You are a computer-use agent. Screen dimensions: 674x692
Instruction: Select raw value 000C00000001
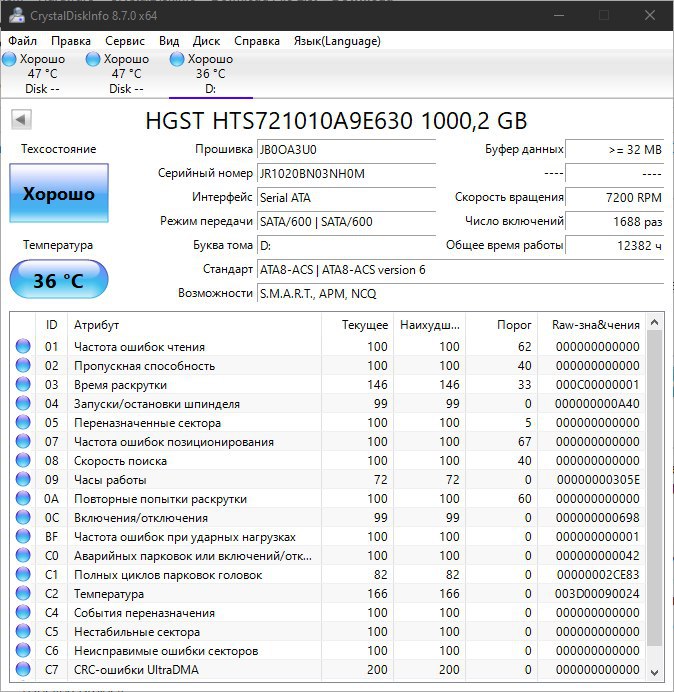(598, 385)
